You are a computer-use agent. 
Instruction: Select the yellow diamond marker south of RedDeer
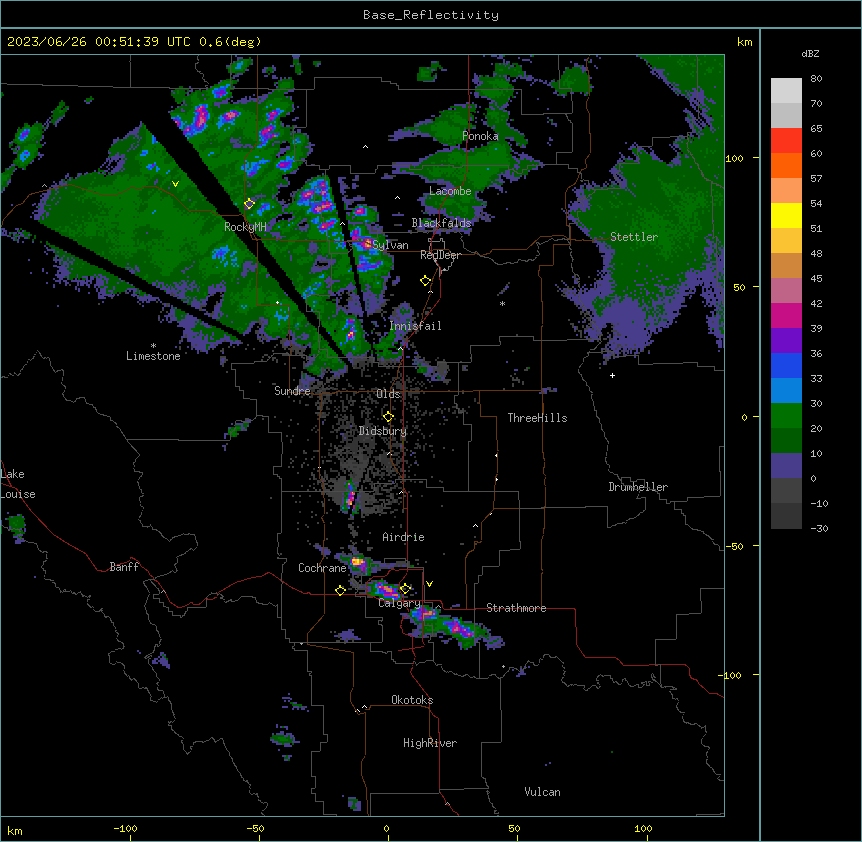(425, 281)
